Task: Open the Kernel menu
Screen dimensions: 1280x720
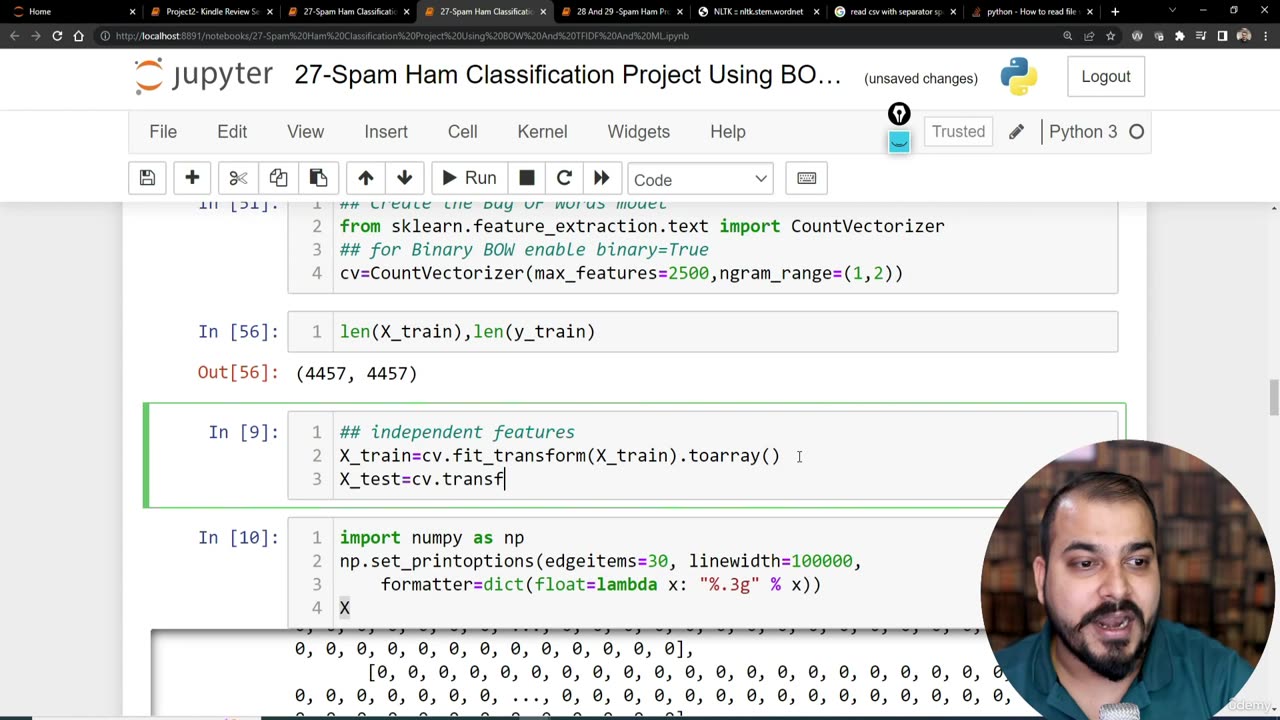Action: 542,131
